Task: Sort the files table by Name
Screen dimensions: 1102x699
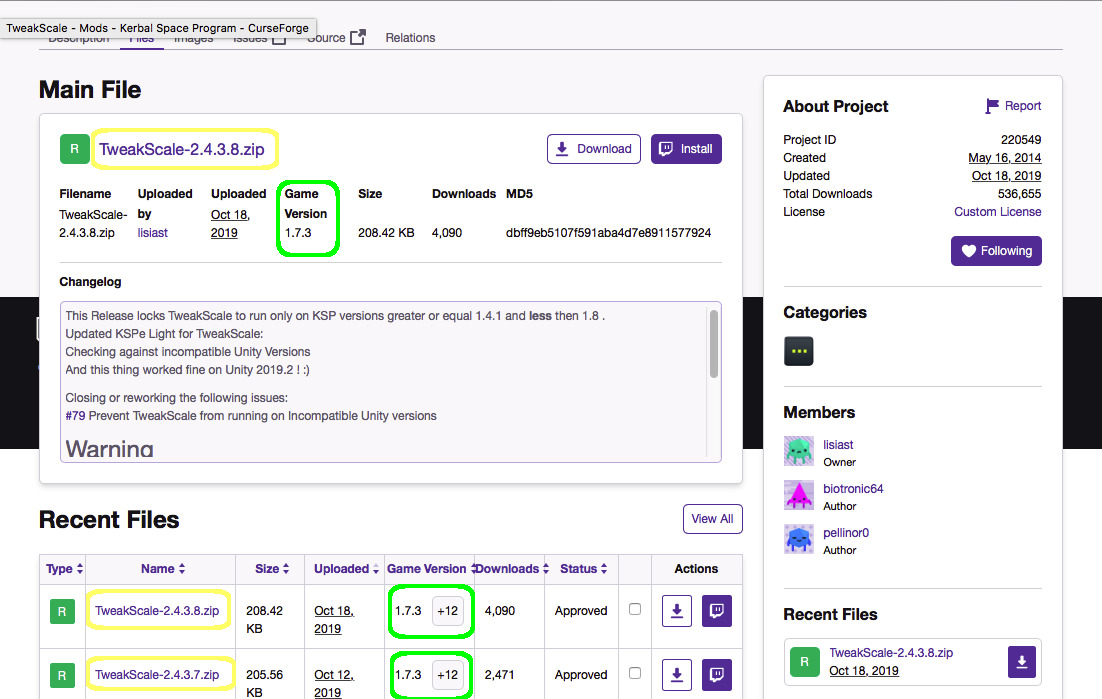Action: pyautogui.click(x=162, y=569)
